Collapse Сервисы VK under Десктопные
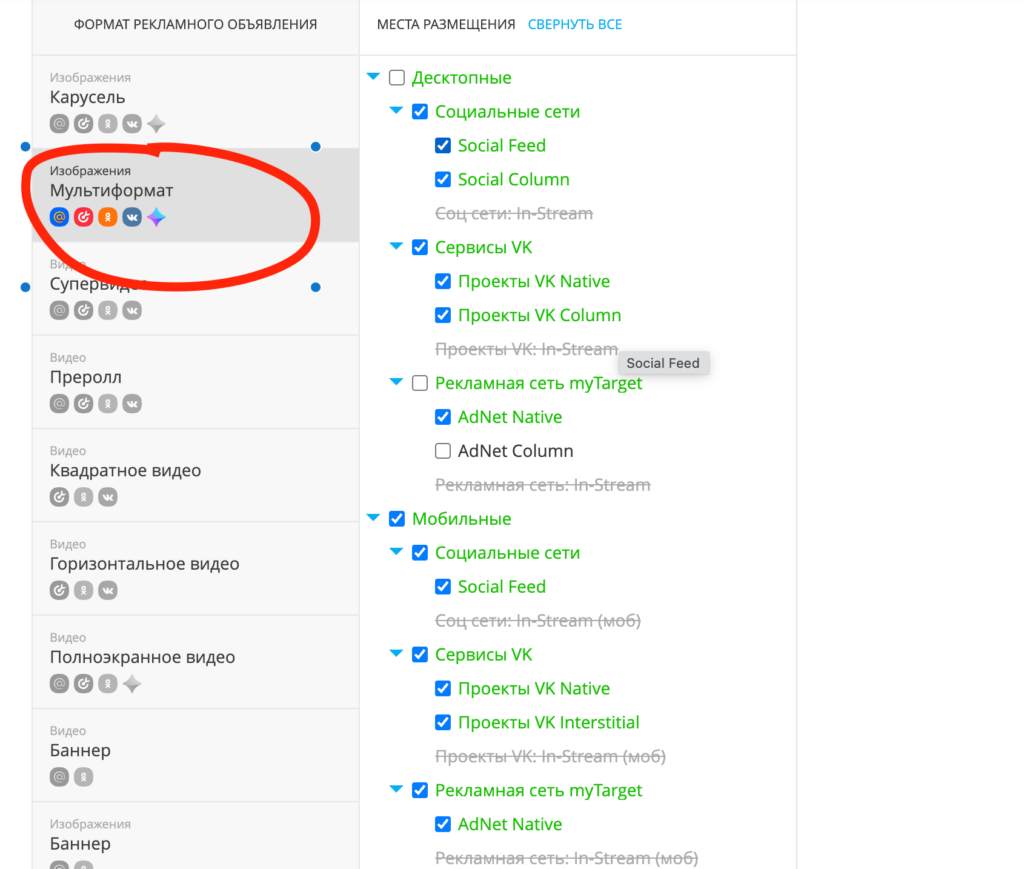 (x=396, y=246)
